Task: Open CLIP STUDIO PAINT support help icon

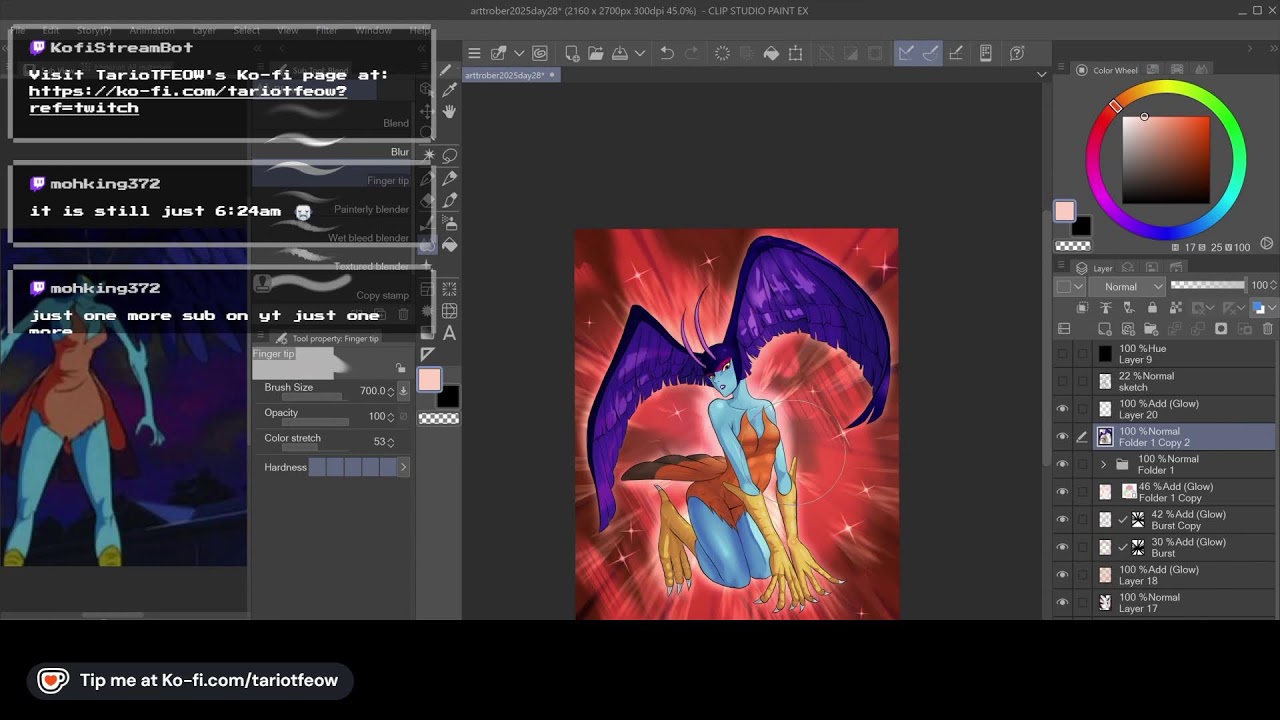Action: point(1017,53)
